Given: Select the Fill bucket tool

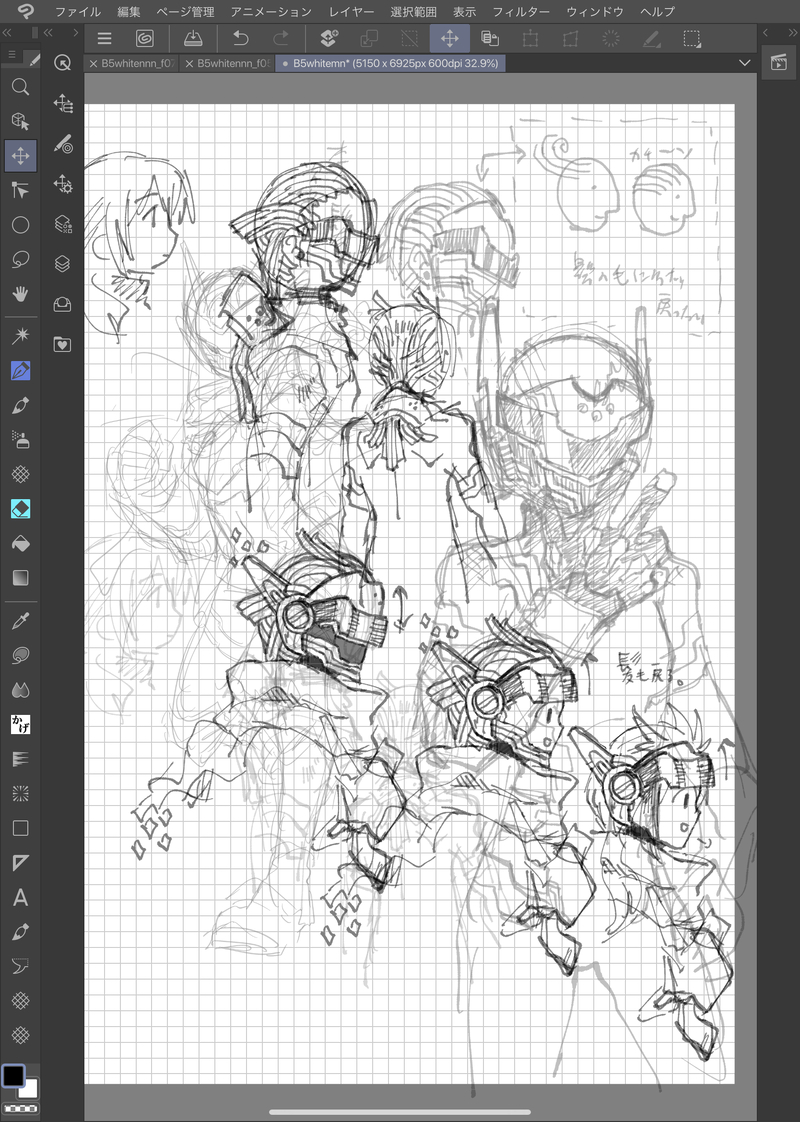Looking at the screenshot, I should coord(21,543).
